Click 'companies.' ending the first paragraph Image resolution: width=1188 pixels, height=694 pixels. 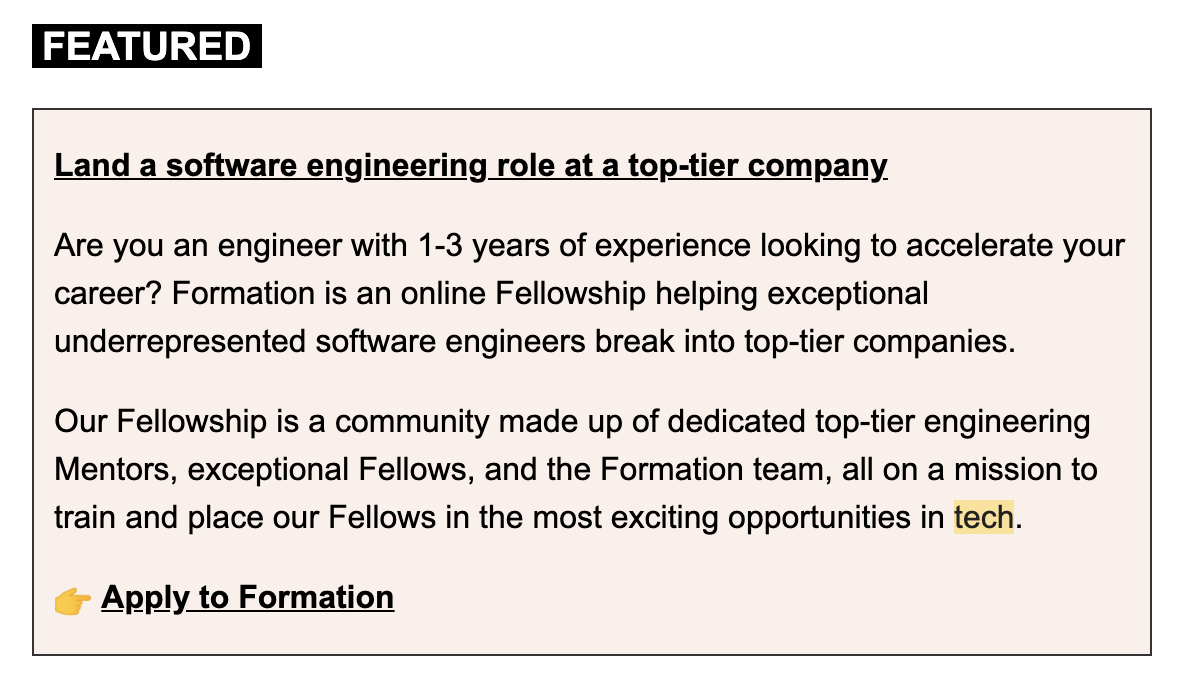(933, 341)
